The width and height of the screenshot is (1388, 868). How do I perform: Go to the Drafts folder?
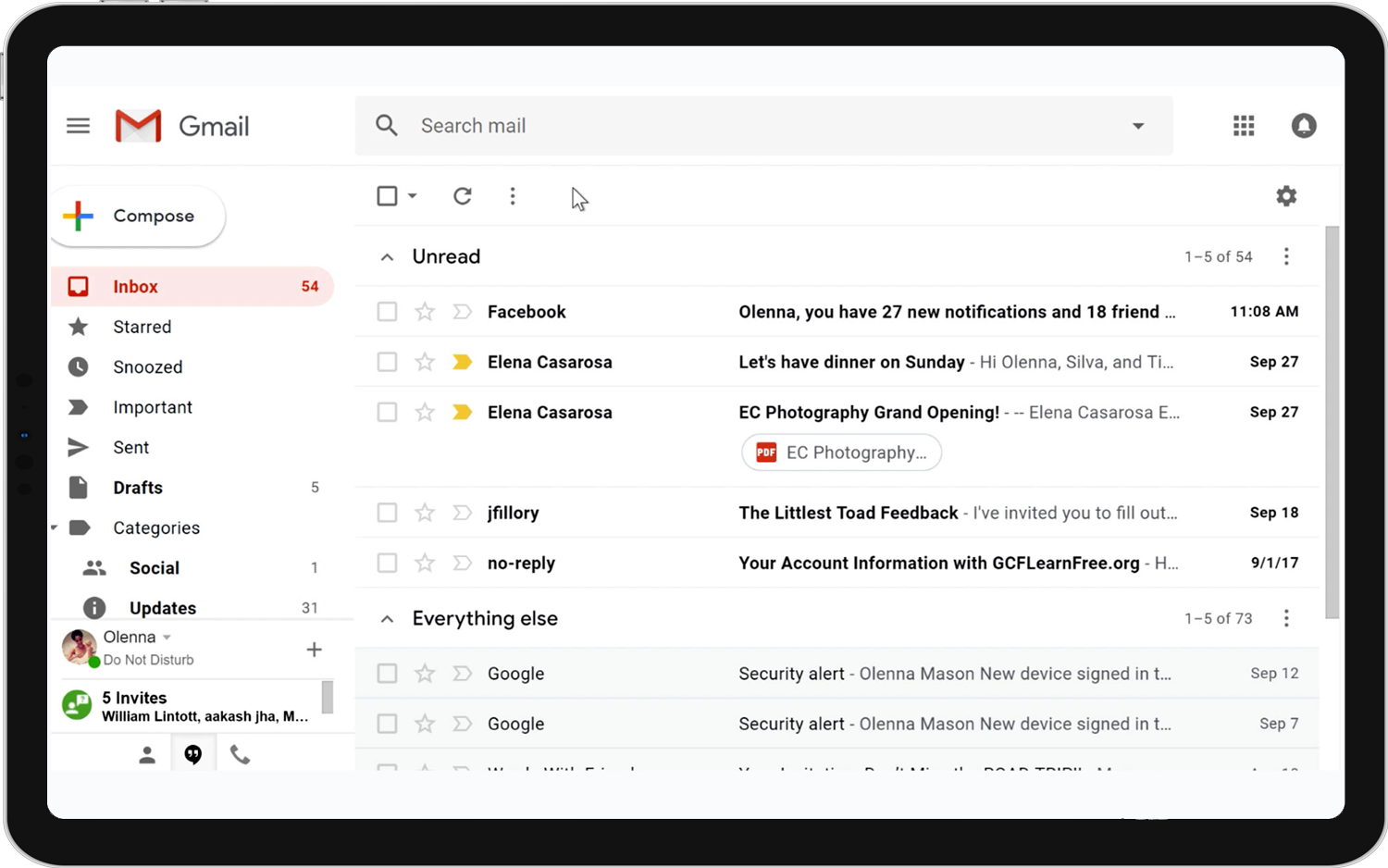(x=138, y=488)
